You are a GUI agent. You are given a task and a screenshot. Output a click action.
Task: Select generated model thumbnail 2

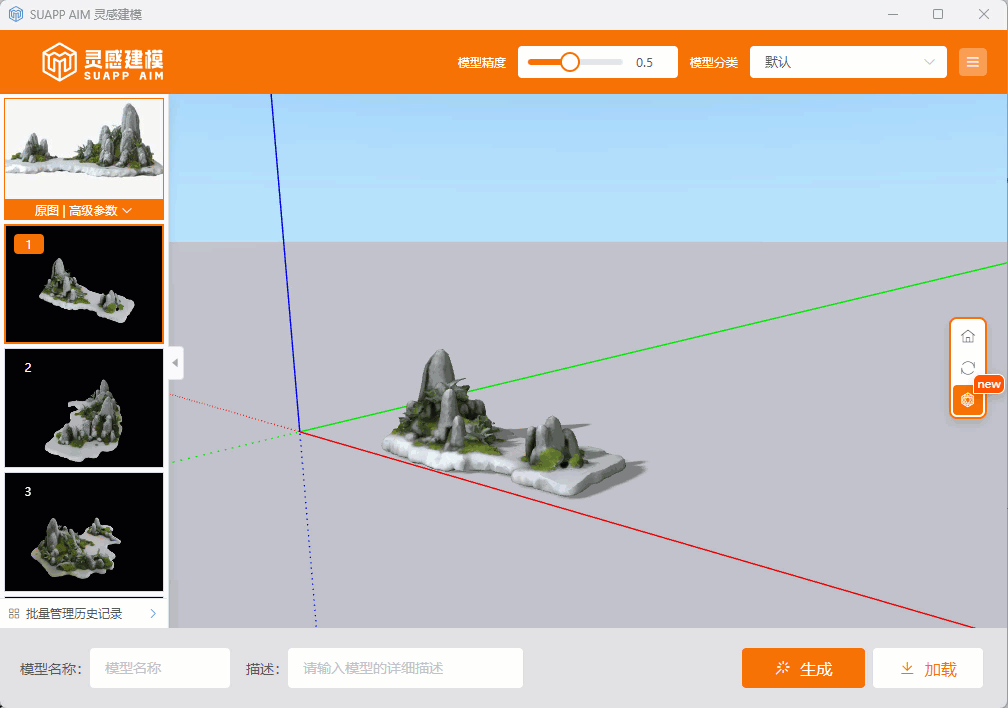(x=84, y=408)
